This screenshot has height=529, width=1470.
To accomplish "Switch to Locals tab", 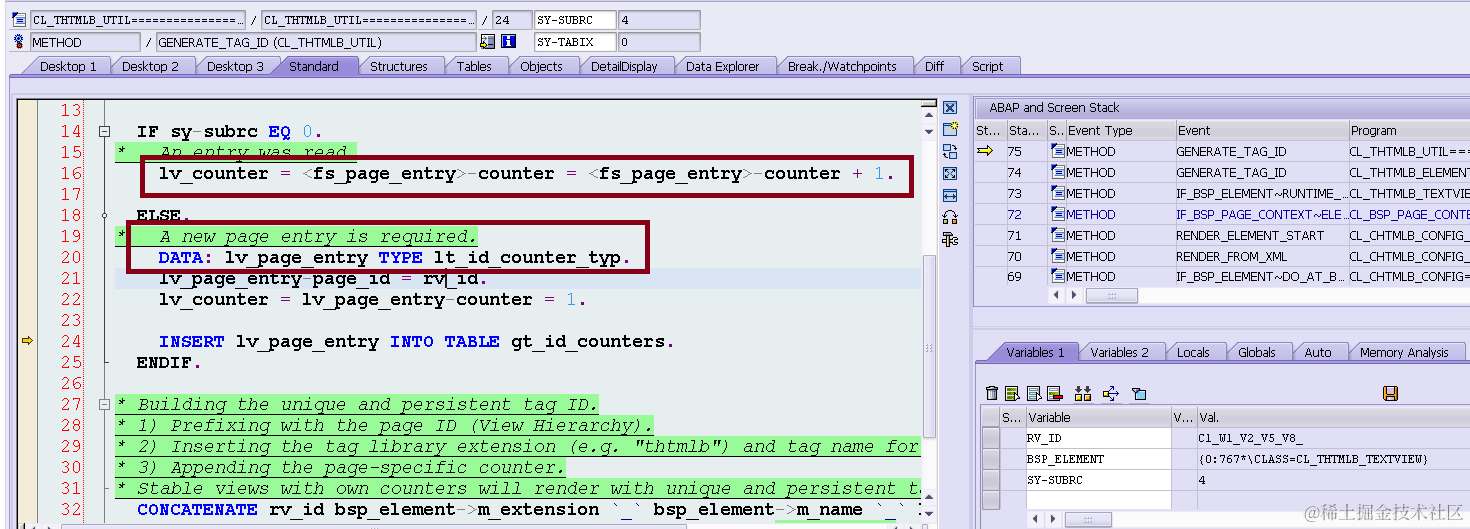I will click(1193, 352).
